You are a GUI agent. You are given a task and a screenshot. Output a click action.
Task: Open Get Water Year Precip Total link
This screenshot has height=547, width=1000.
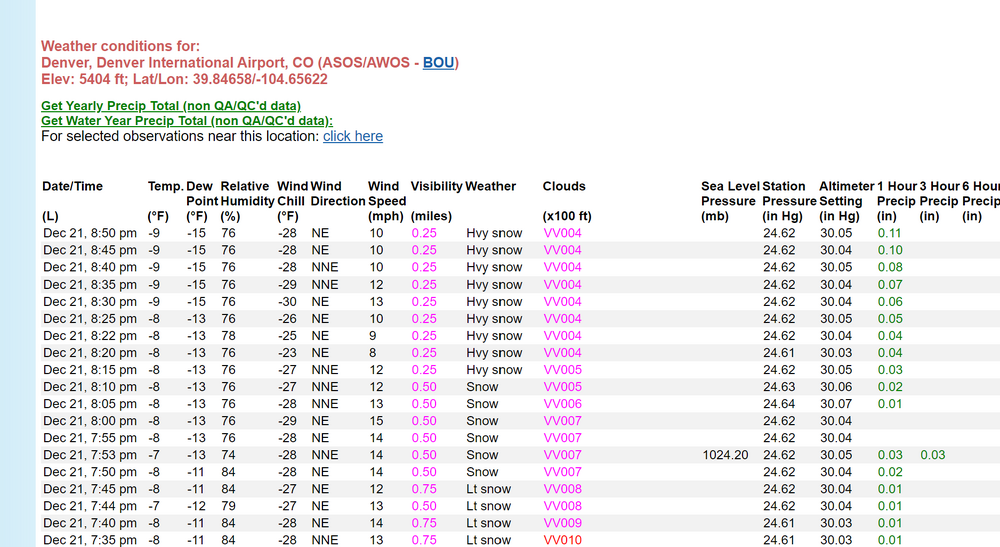click(x=187, y=121)
